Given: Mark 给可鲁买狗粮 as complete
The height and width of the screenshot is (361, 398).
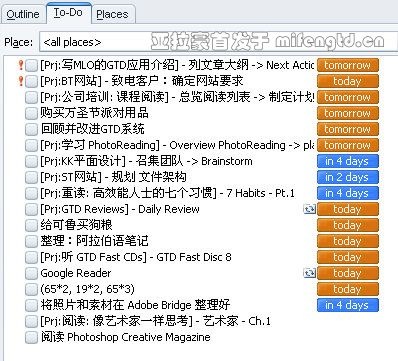Looking at the screenshot, I should coord(31,225).
